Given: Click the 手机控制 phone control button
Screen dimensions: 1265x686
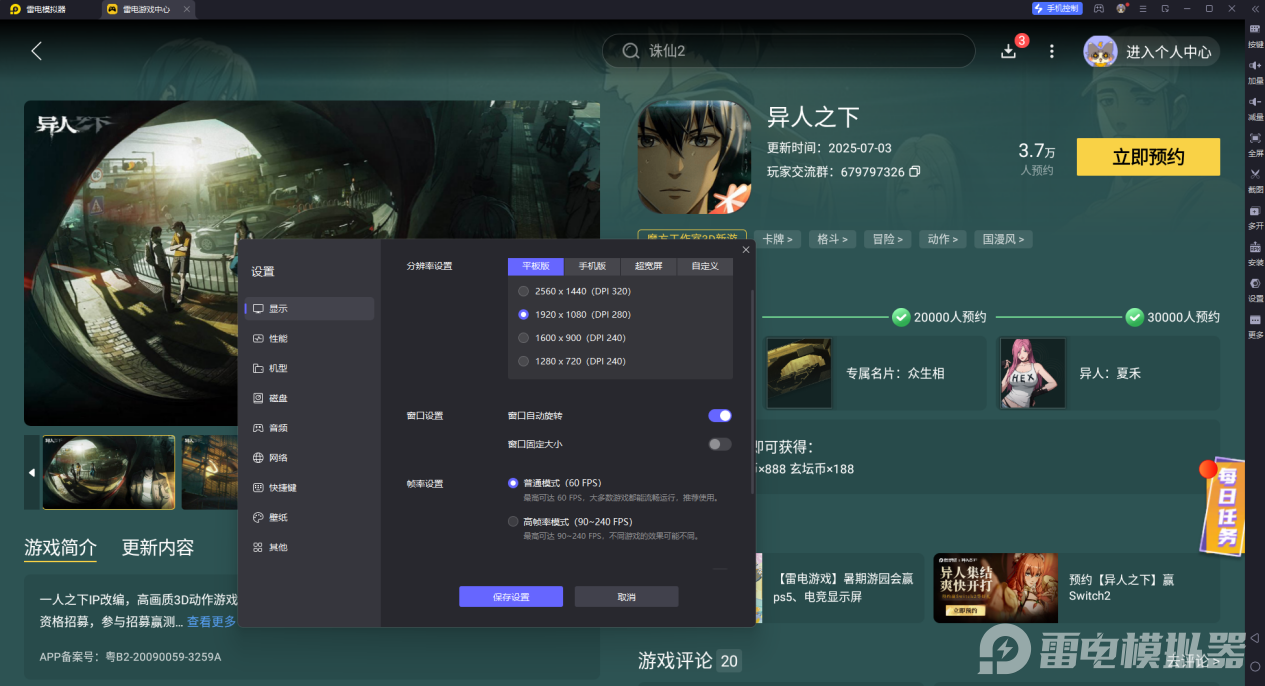Looking at the screenshot, I should [1056, 8].
